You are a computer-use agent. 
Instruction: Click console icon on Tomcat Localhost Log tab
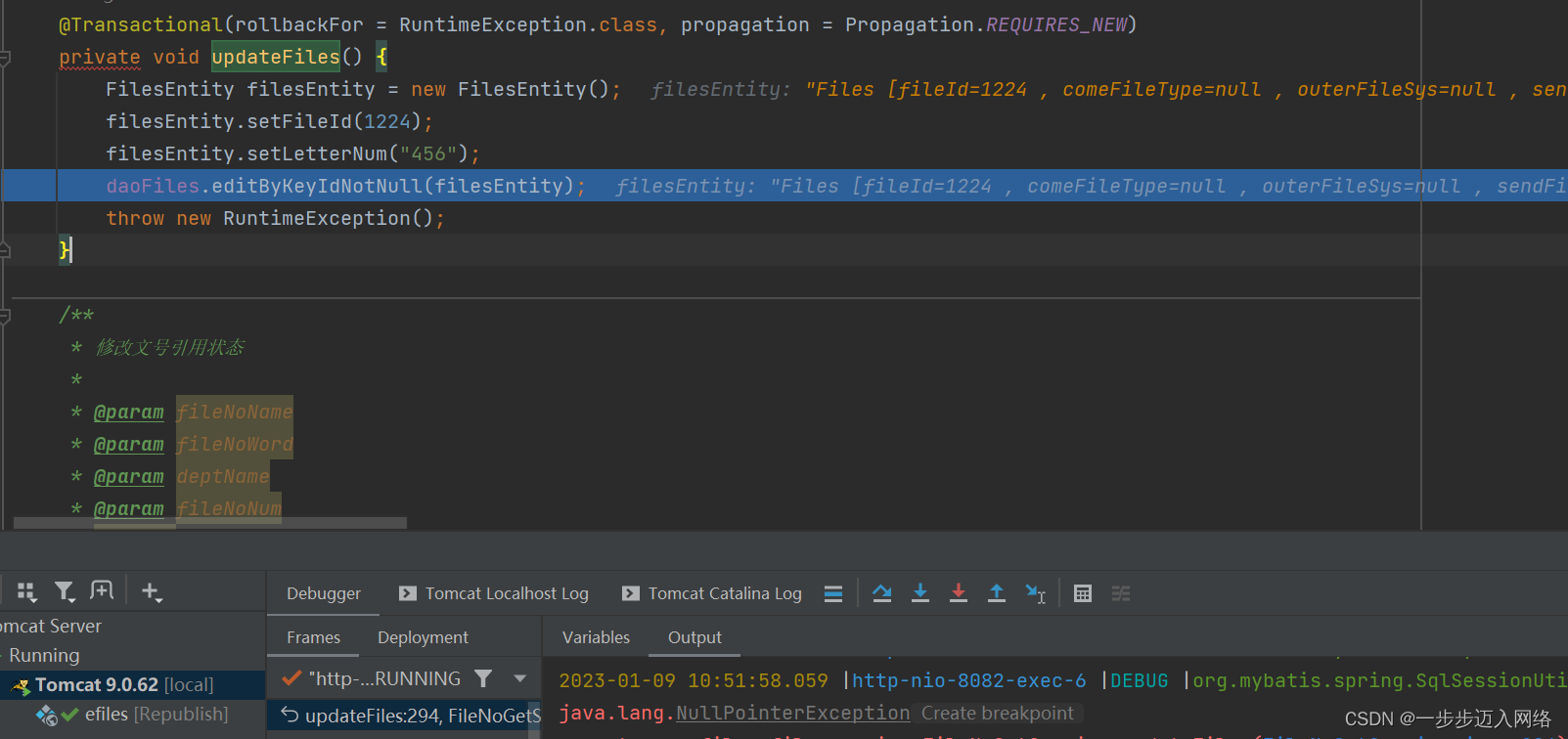coord(407,593)
